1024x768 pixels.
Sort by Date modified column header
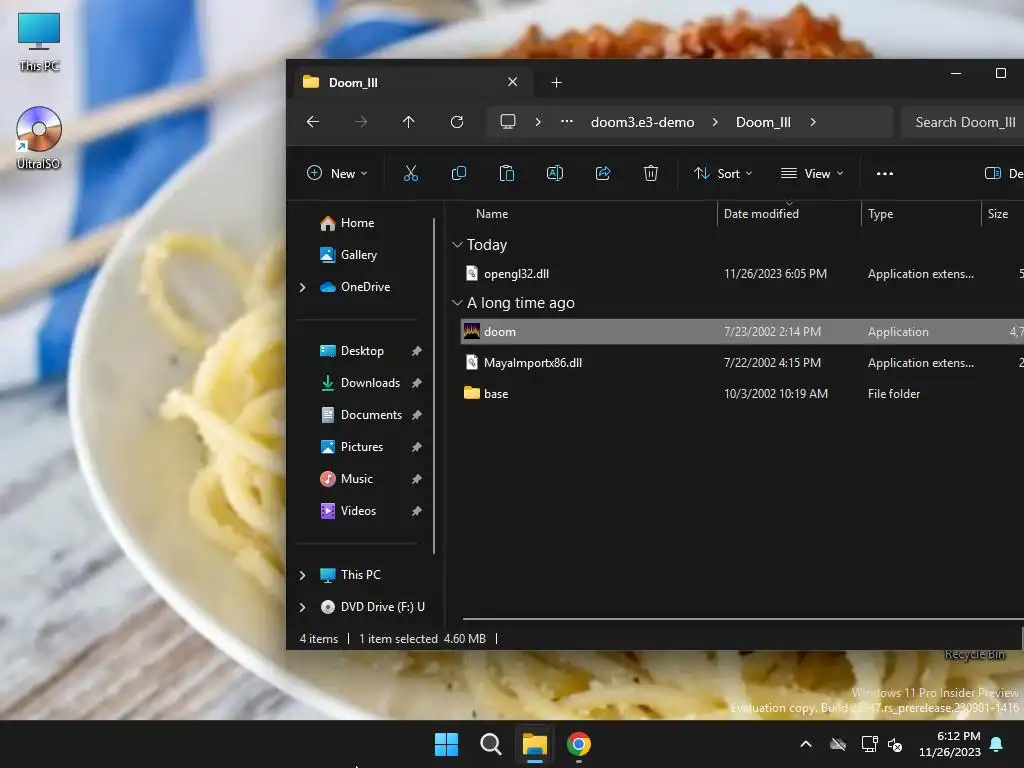click(761, 214)
